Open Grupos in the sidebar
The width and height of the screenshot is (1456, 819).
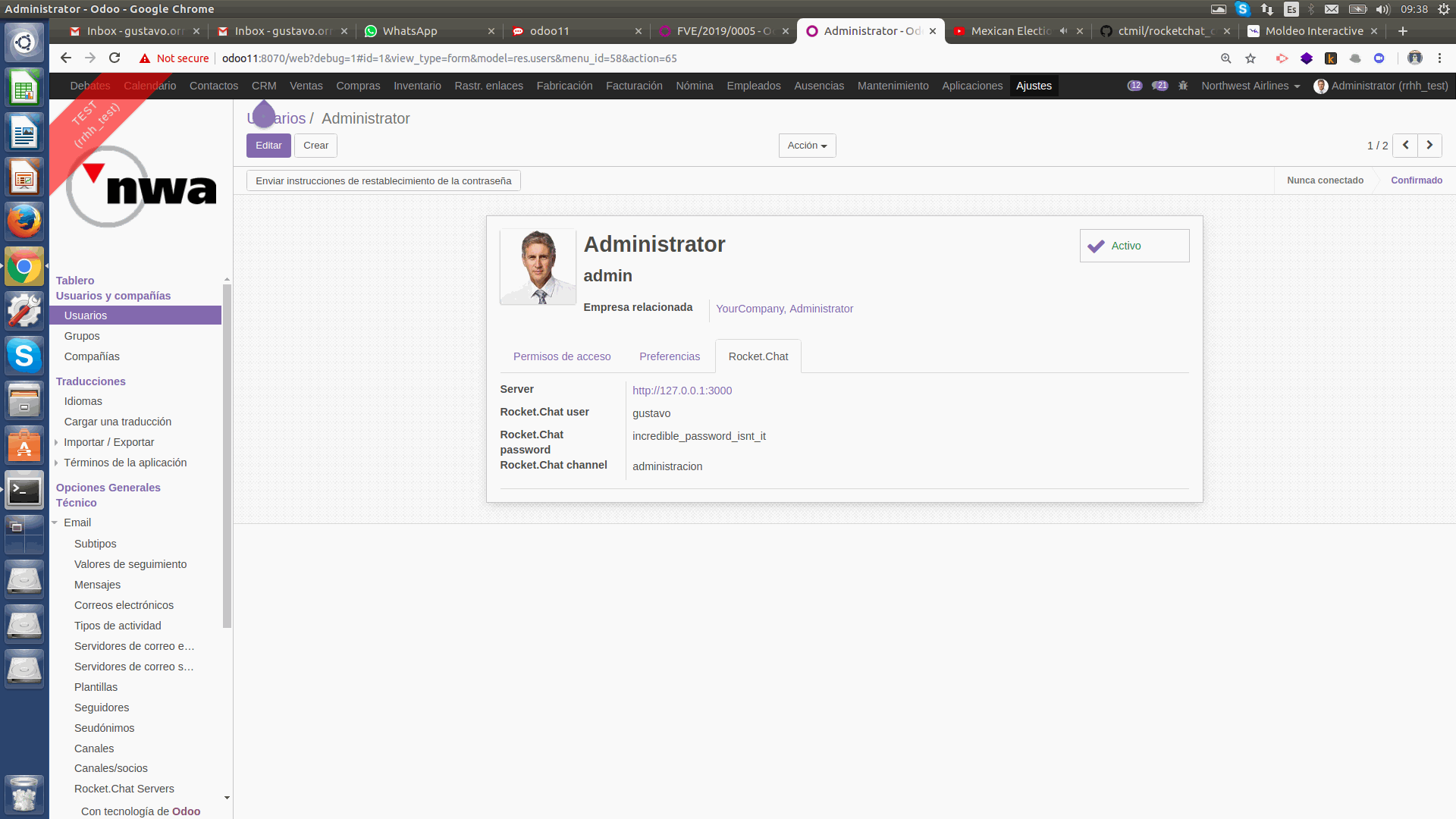tap(82, 336)
